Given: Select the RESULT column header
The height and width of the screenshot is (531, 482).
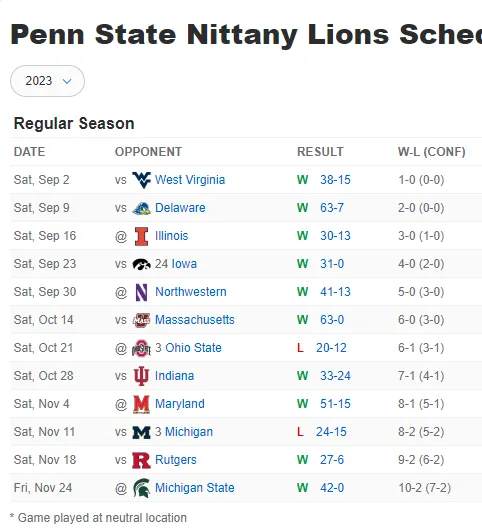Looking at the screenshot, I should pos(320,152).
